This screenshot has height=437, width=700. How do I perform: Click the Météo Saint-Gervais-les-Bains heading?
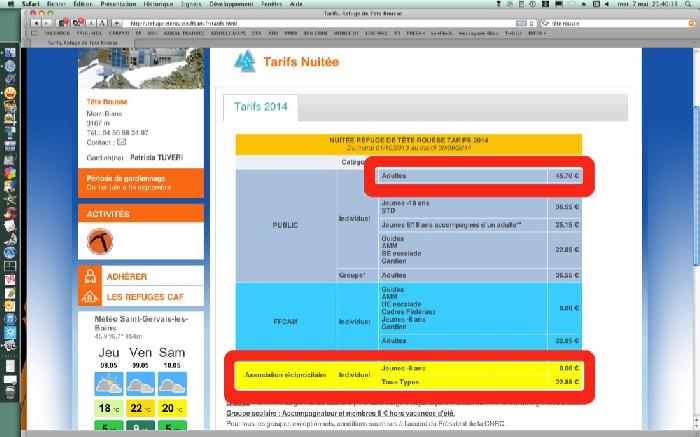(x=141, y=323)
